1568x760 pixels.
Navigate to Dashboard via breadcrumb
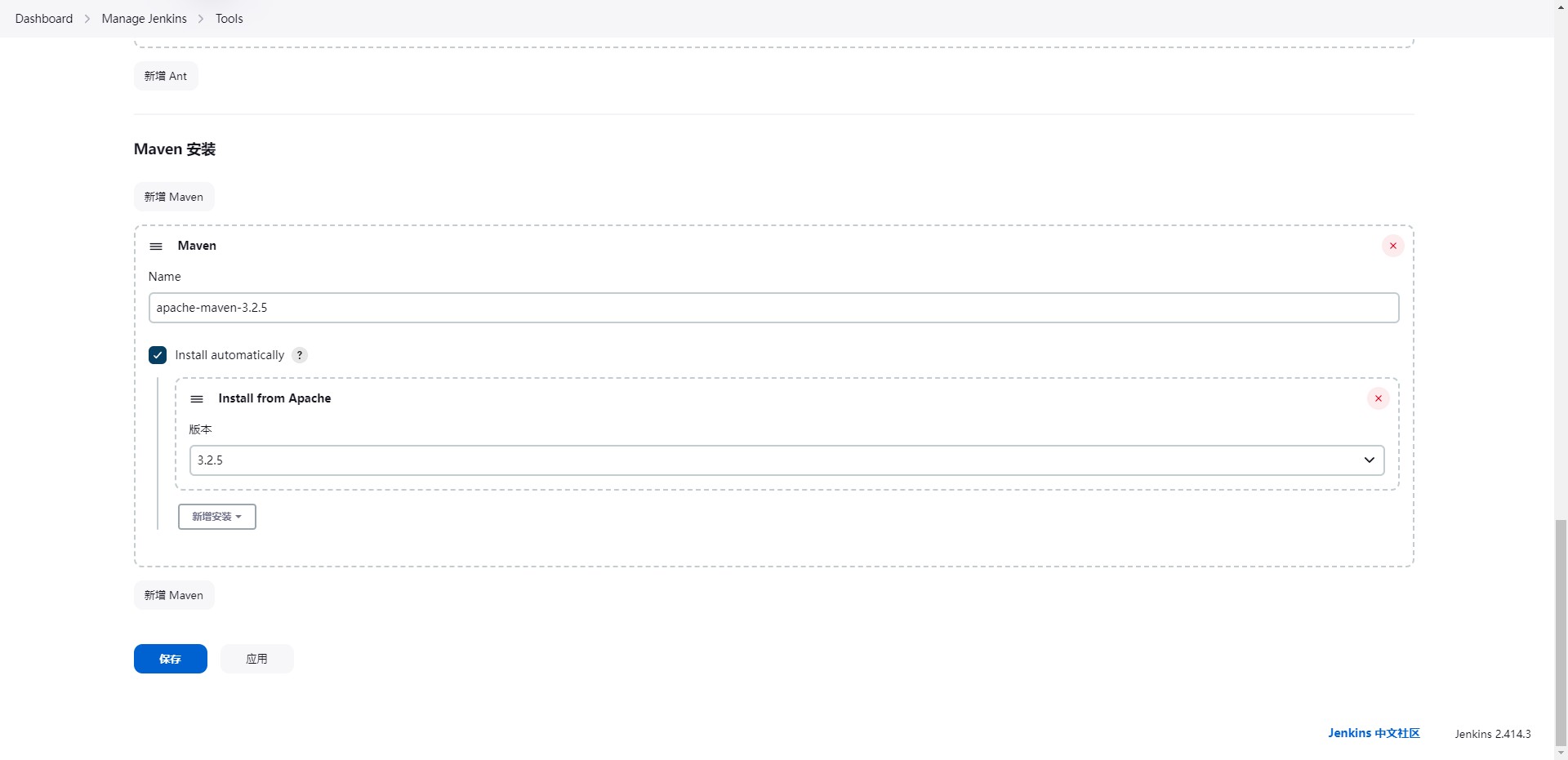click(43, 18)
